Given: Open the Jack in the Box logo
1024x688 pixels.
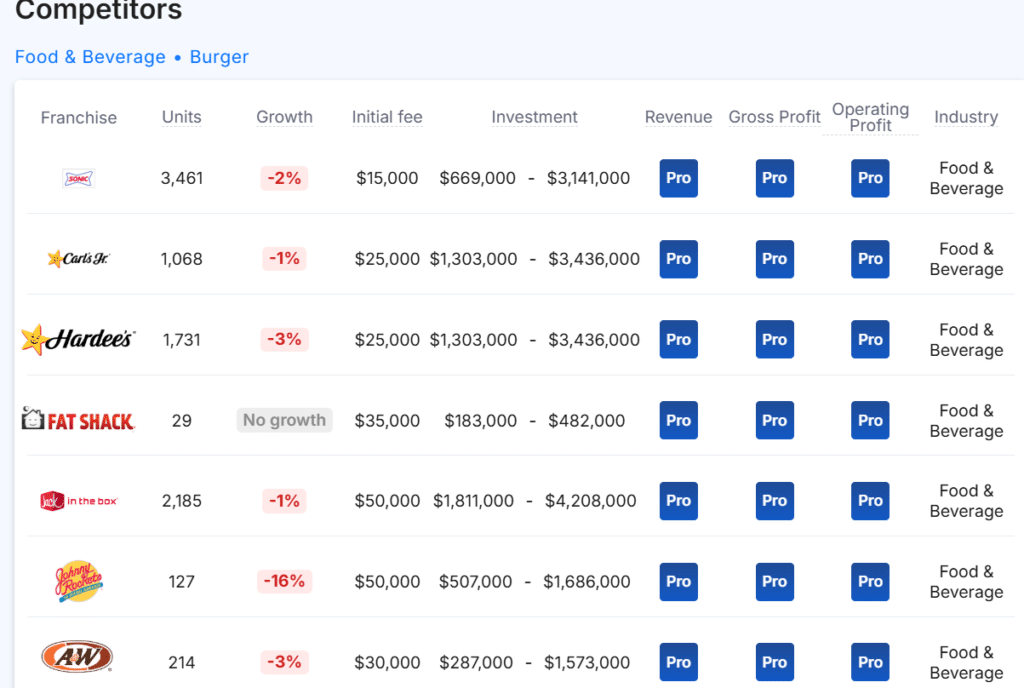Looking at the screenshot, I should (78, 501).
